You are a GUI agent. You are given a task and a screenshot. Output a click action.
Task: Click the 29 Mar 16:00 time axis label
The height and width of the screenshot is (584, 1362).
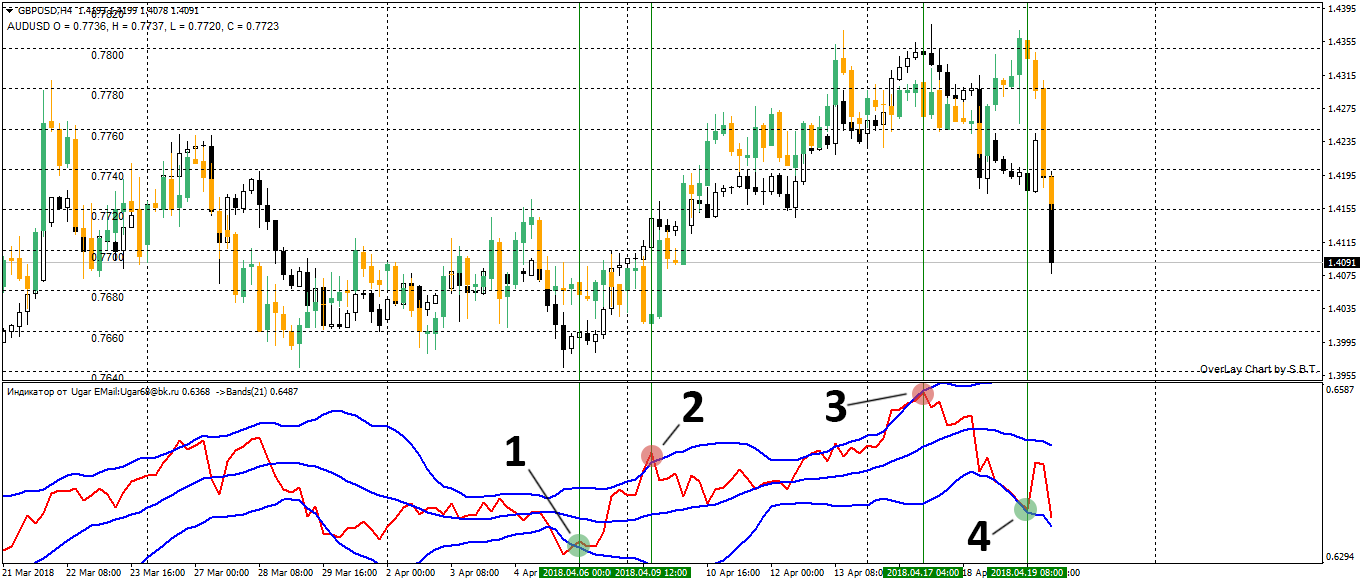[352, 573]
